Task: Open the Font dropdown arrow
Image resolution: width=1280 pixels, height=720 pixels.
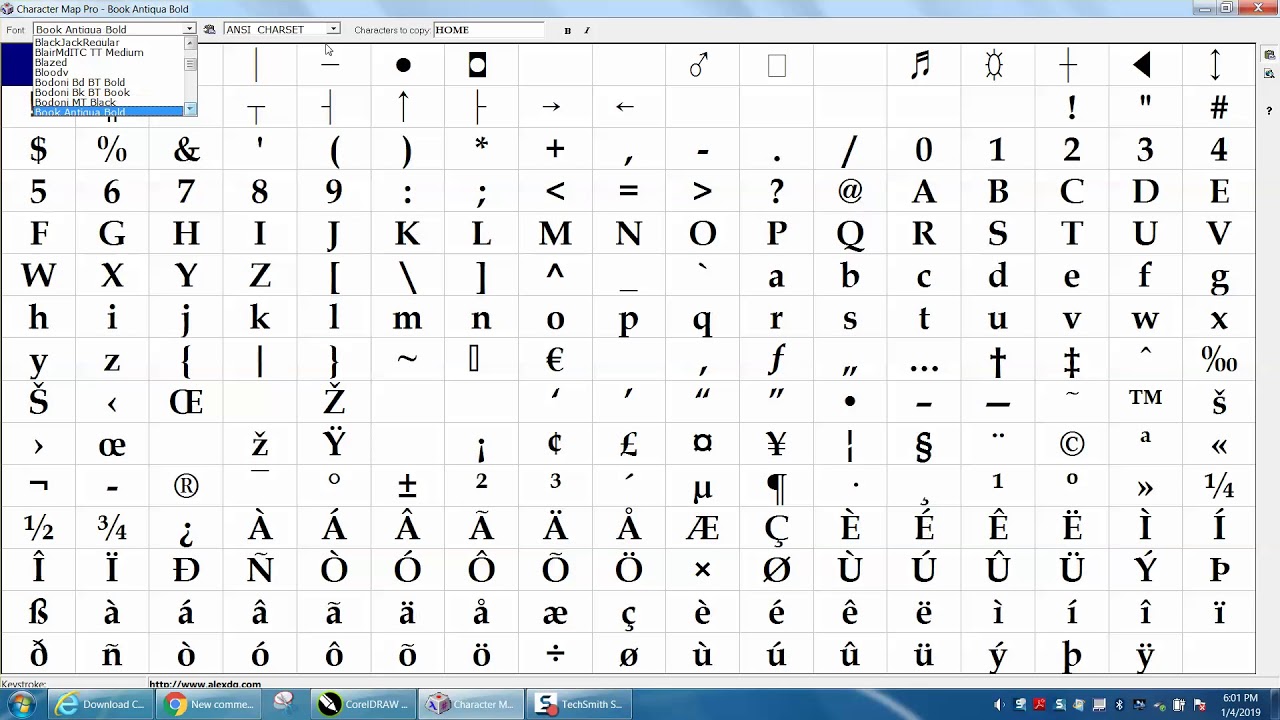Action: click(189, 30)
